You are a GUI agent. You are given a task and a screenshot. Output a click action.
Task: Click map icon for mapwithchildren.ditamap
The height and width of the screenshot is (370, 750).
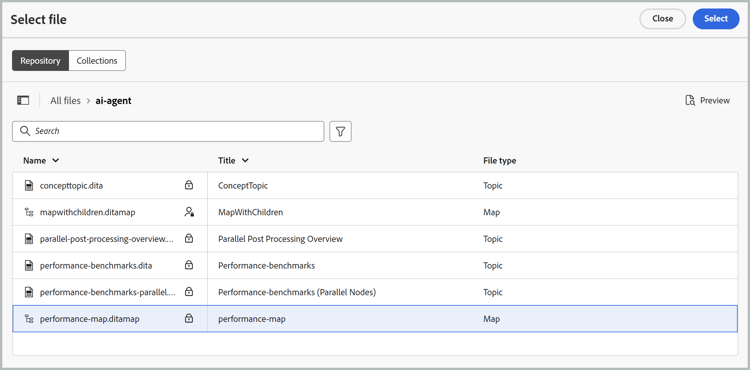[x=29, y=212]
